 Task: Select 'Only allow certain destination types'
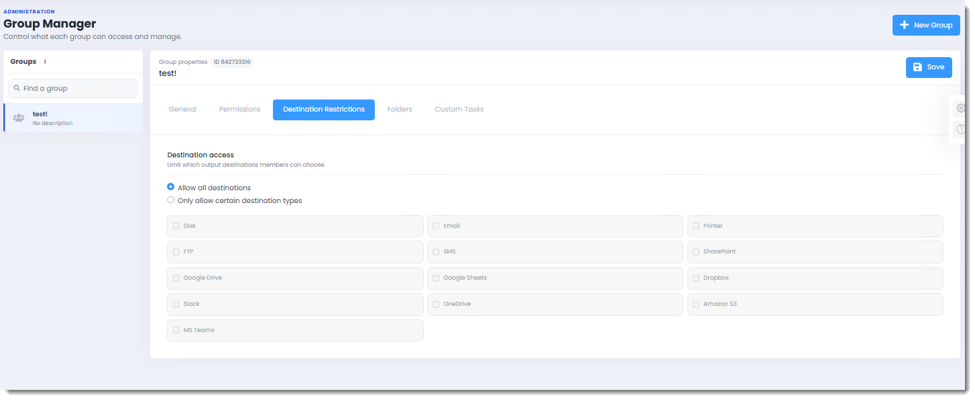pos(170,200)
